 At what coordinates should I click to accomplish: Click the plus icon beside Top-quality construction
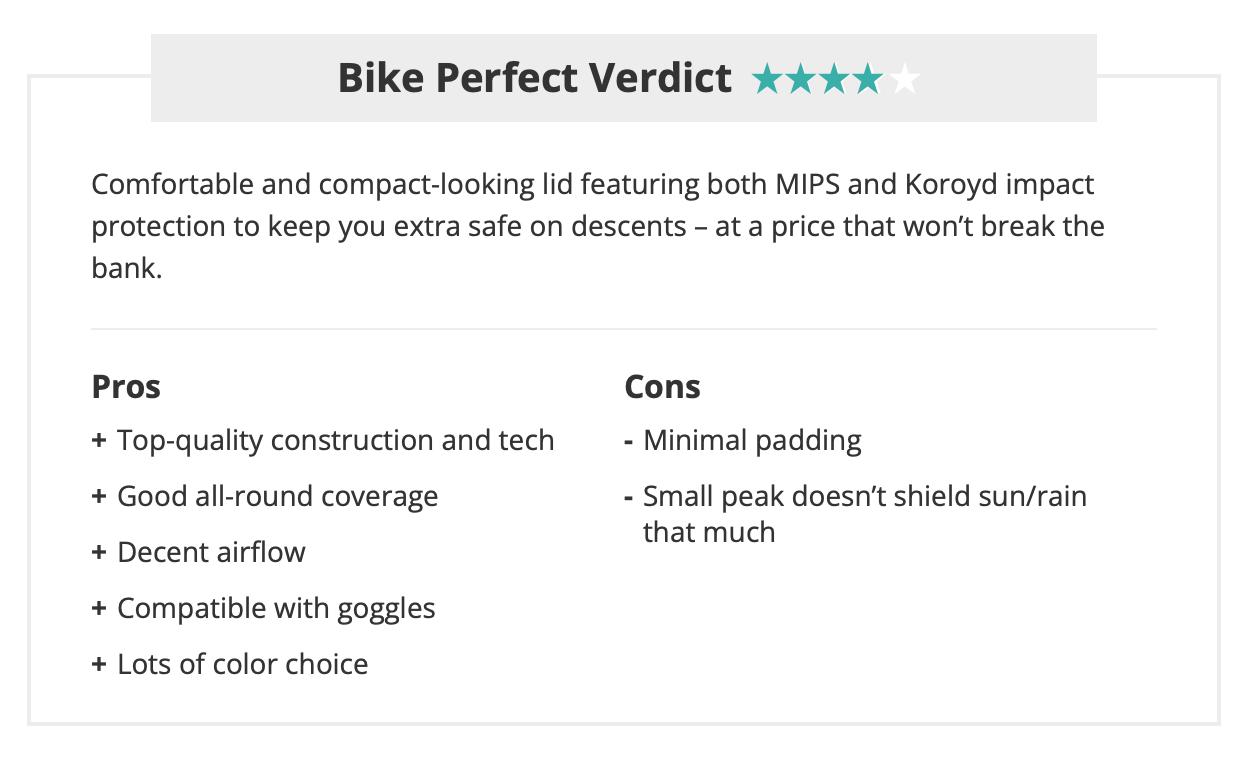tap(99, 441)
